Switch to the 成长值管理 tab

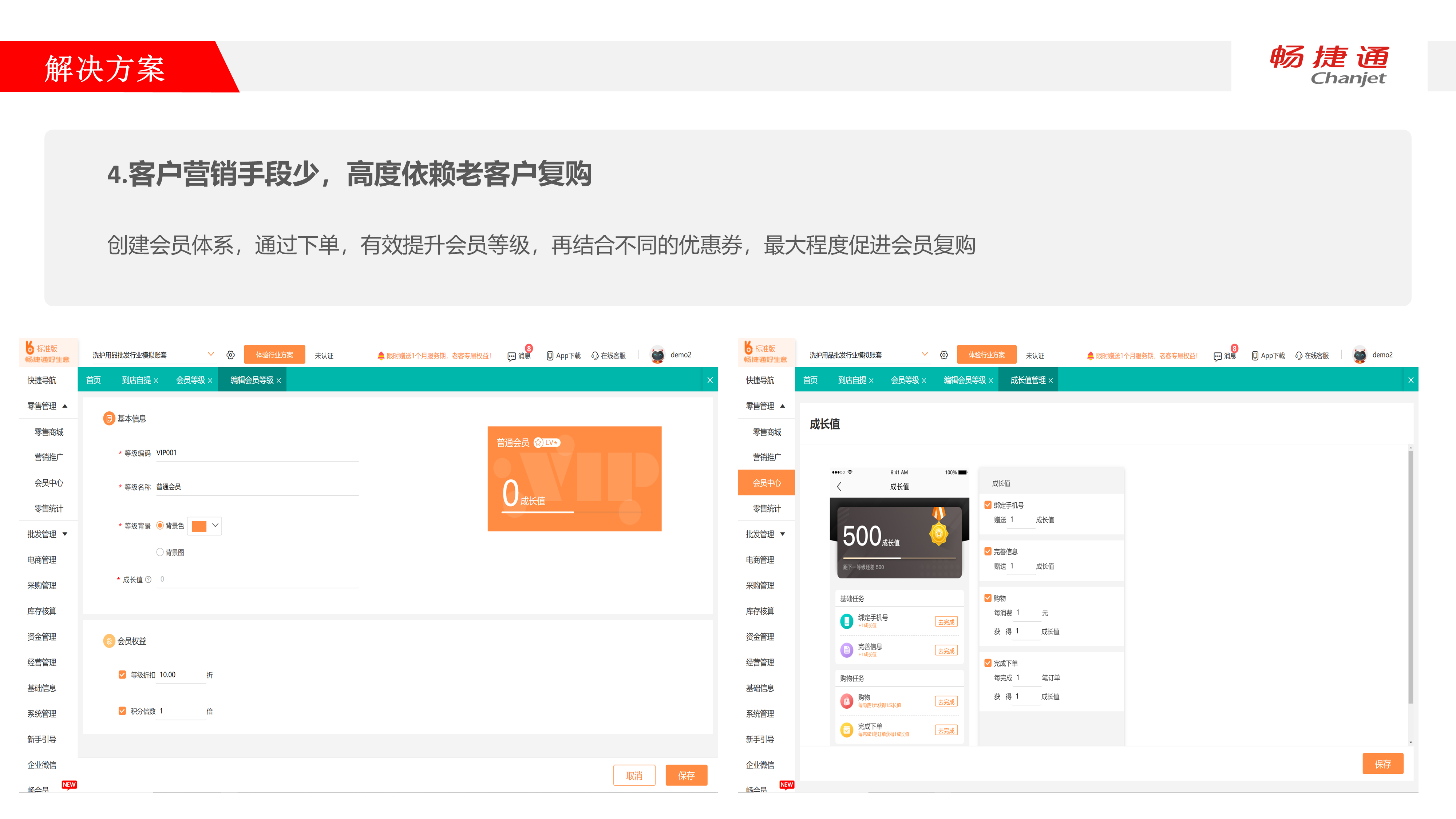click(x=1028, y=380)
